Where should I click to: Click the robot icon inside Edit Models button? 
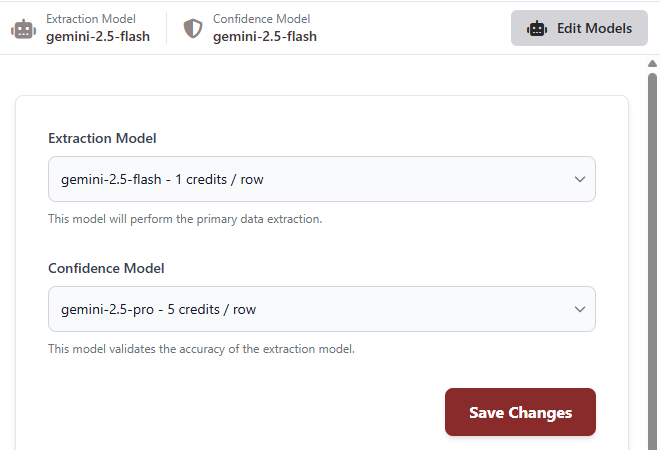click(537, 28)
